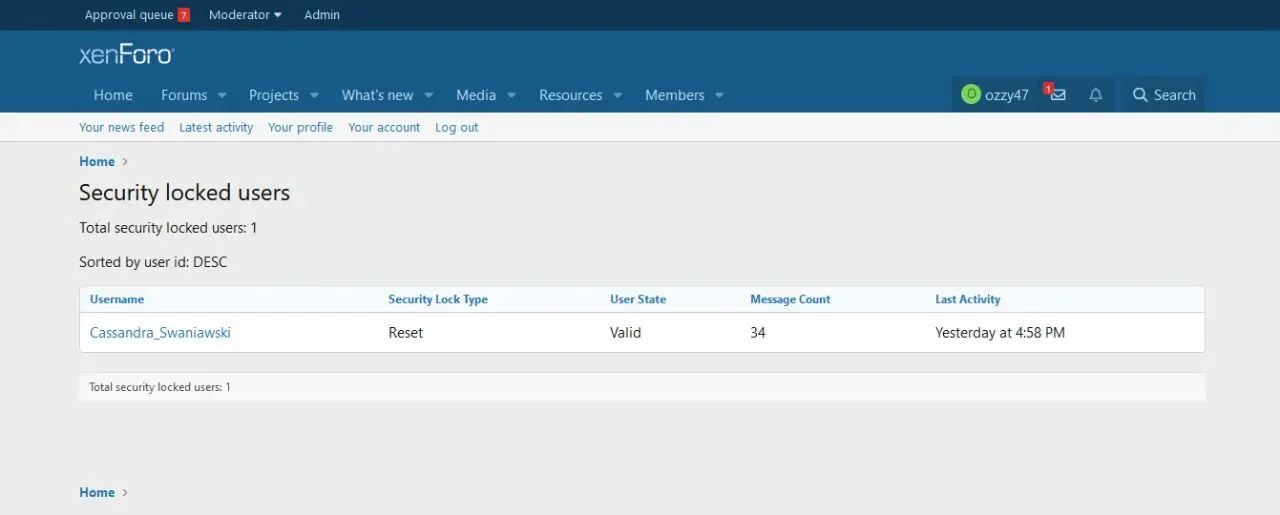Click the ozzy47 user avatar
Image resolution: width=1280 pixels, height=515 pixels.
click(970, 95)
